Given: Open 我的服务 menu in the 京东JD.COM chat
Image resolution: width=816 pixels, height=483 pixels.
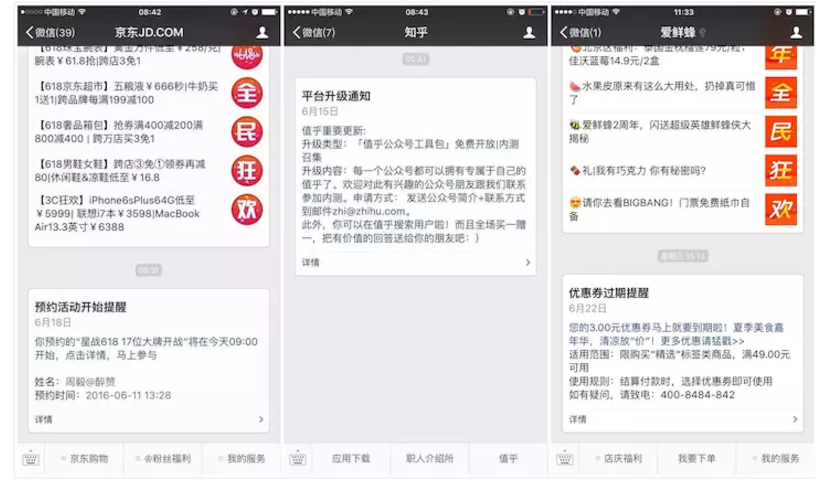Looking at the screenshot, I should (x=241, y=459).
